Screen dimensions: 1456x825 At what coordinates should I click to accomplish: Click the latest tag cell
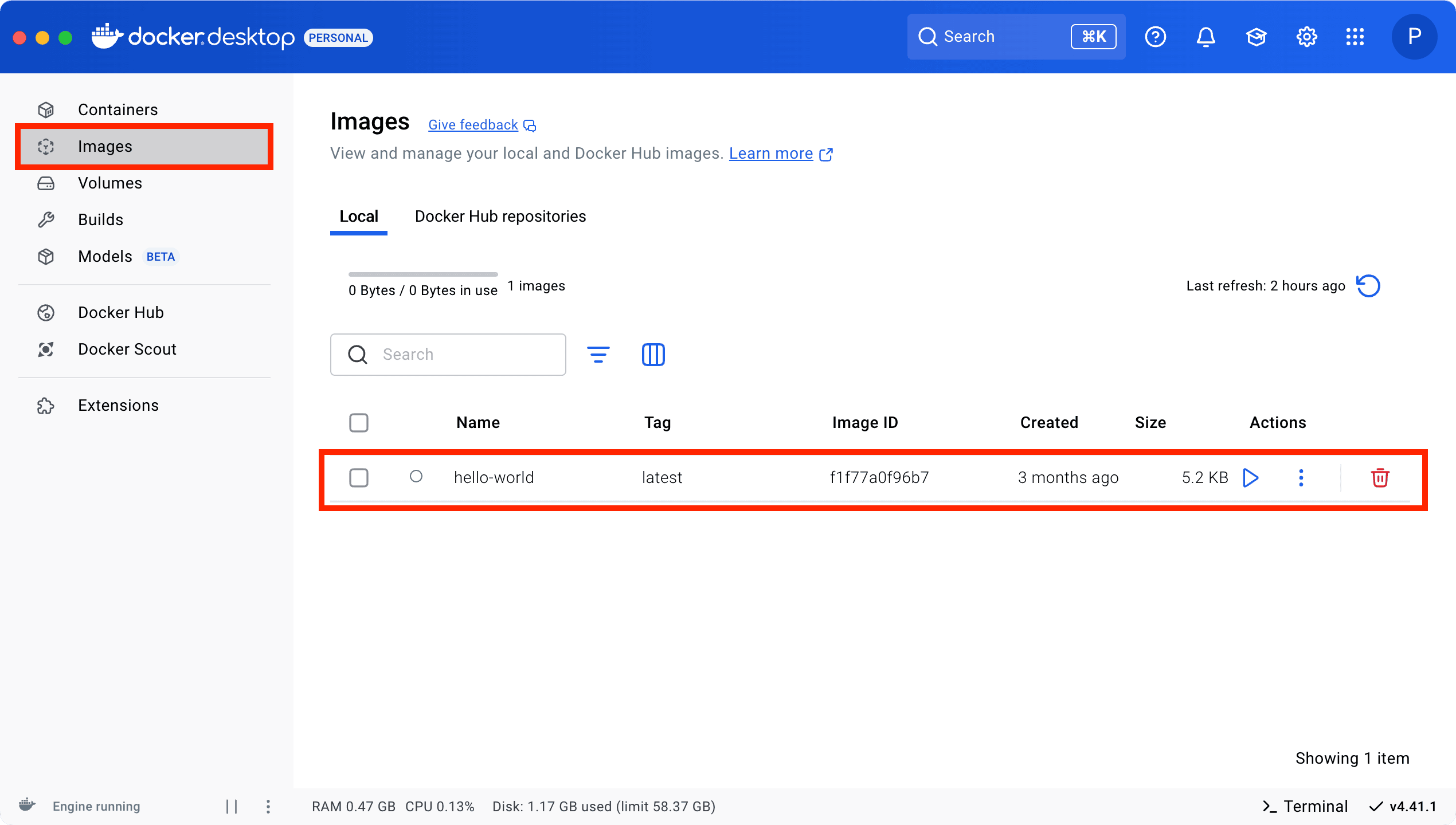(662, 478)
